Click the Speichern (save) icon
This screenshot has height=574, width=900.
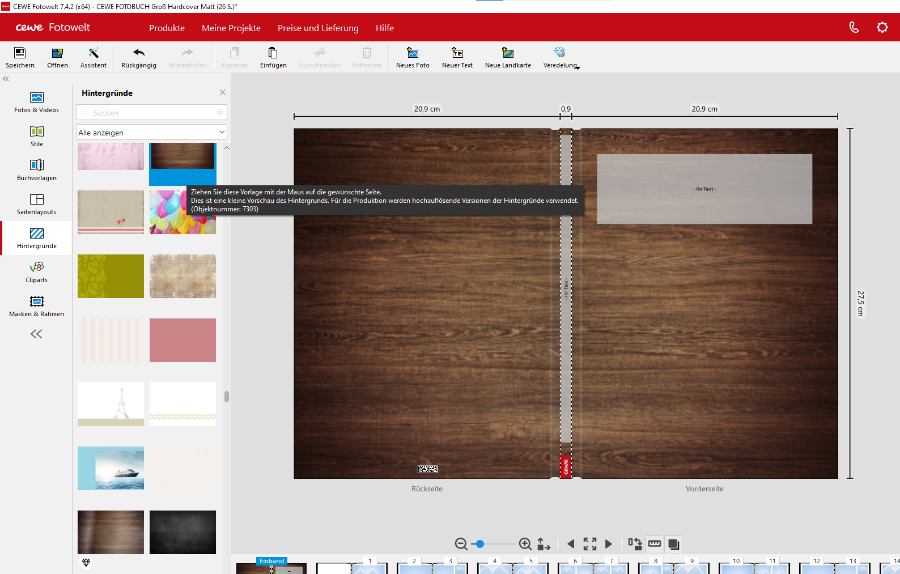coord(20,53)
